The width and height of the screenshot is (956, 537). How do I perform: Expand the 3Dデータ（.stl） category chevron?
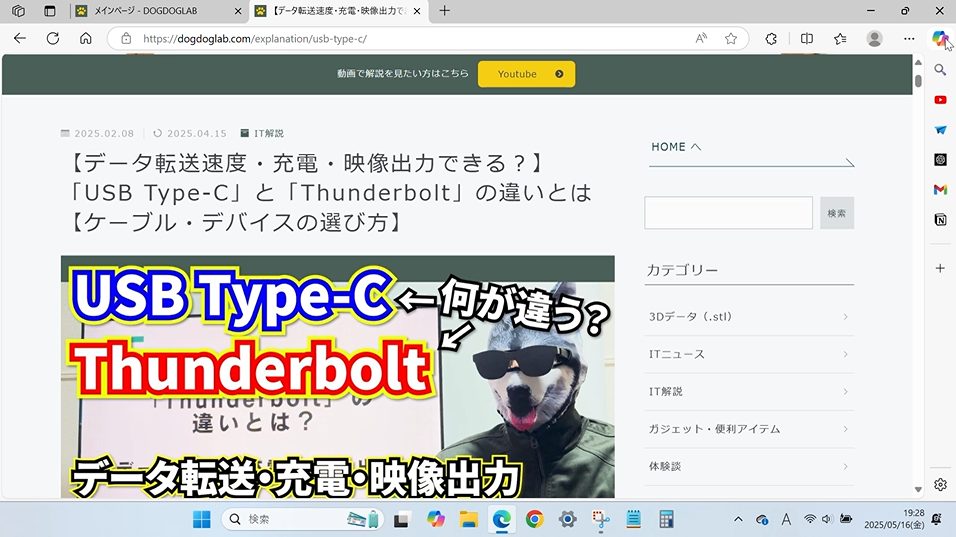click(845, 317)
